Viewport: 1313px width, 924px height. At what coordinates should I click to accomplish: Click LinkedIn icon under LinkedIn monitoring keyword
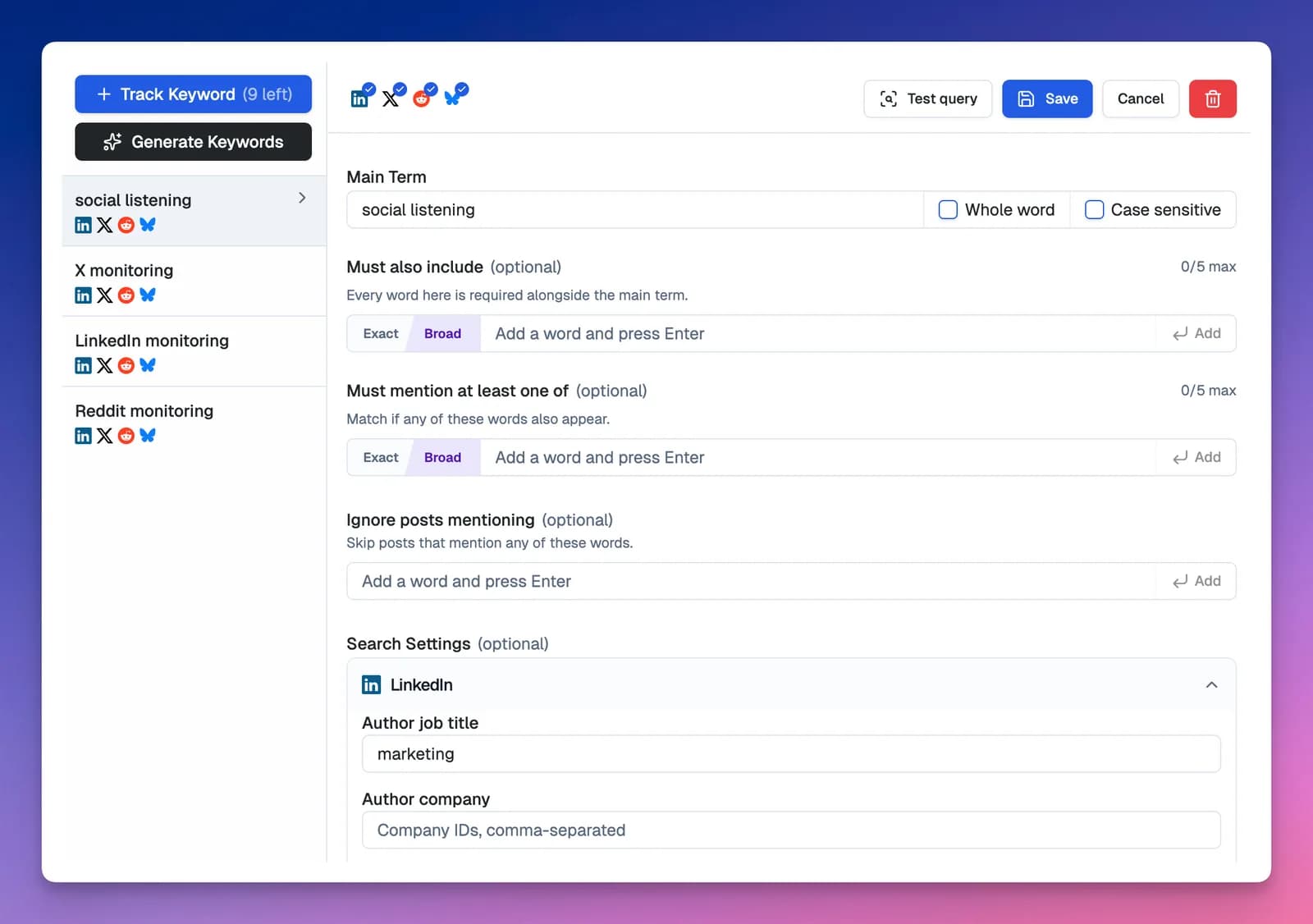click(x=83, y=365)
